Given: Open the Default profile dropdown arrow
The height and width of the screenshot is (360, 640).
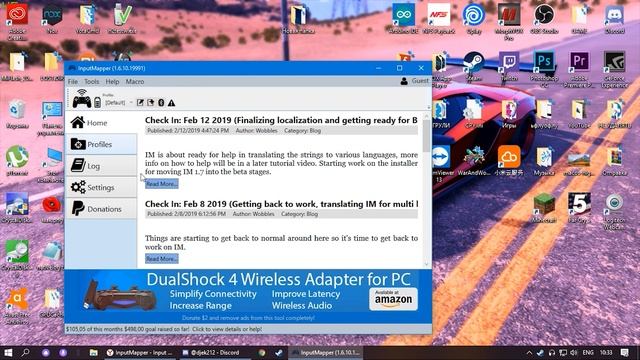Looking at the screenshot, I should point(131,102).
